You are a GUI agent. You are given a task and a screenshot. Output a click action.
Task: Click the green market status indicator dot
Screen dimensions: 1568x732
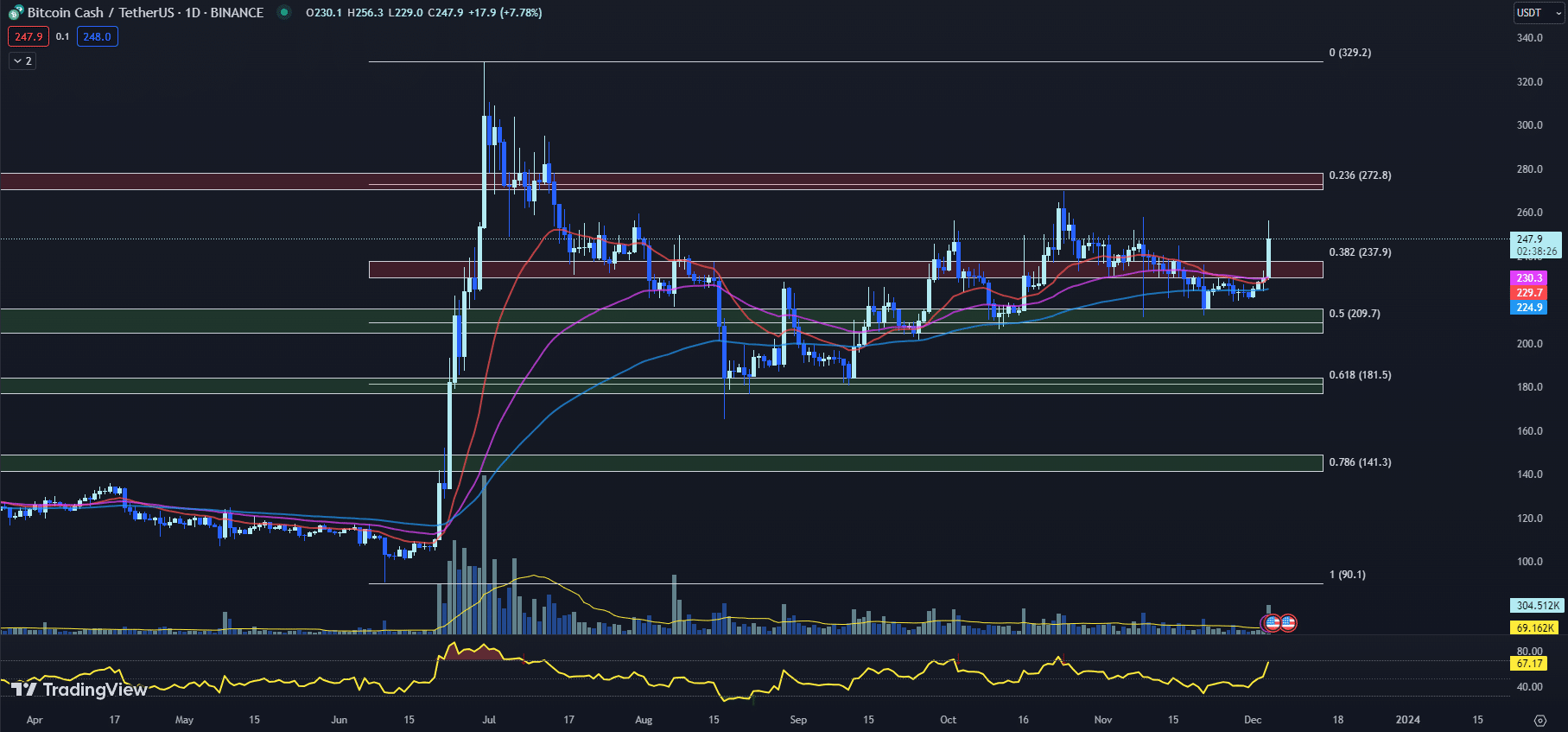click(x=283, y=13)
